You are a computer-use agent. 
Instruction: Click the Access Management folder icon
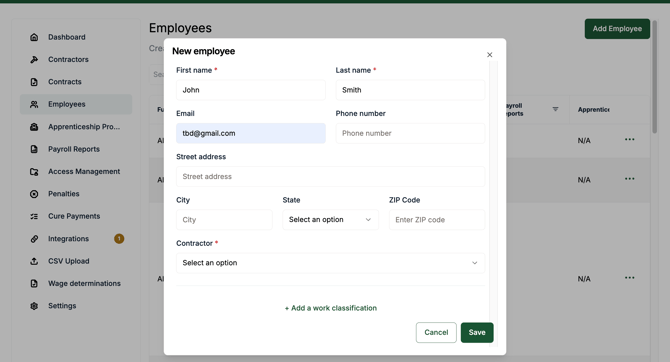pyautogui.click(x=34, y=171)
